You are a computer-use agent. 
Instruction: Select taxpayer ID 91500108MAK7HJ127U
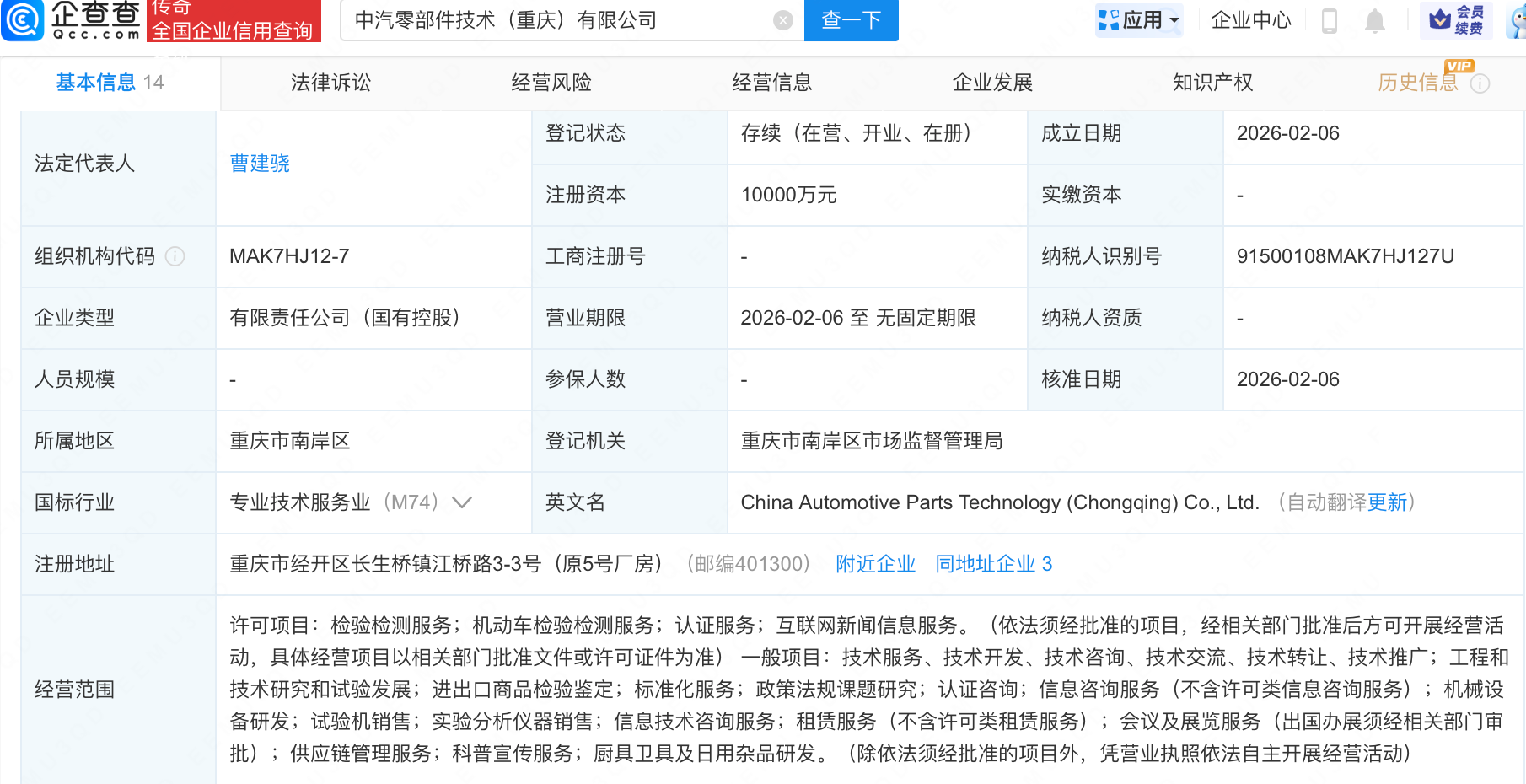(x=1346, y=256)
